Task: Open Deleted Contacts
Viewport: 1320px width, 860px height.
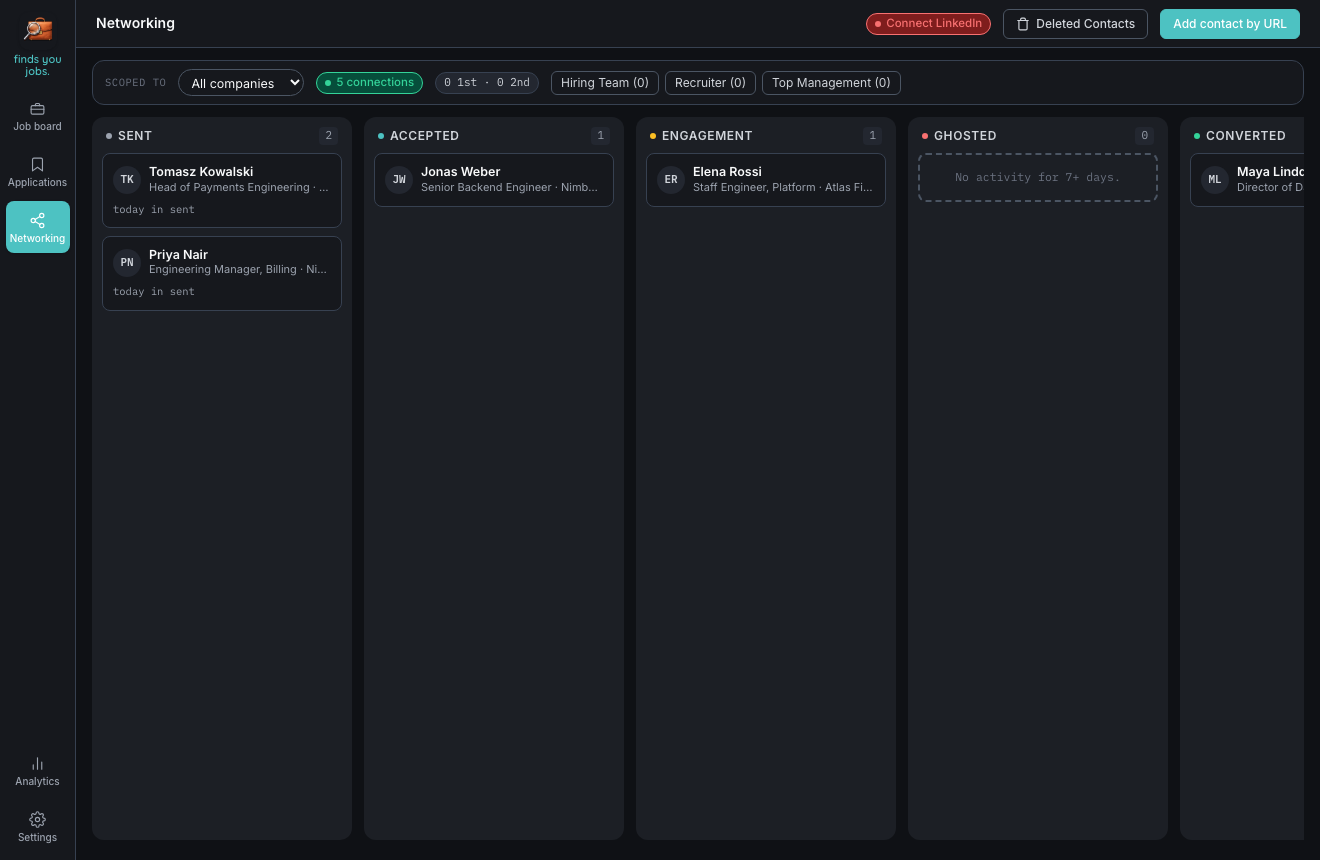Action: 1075,24
